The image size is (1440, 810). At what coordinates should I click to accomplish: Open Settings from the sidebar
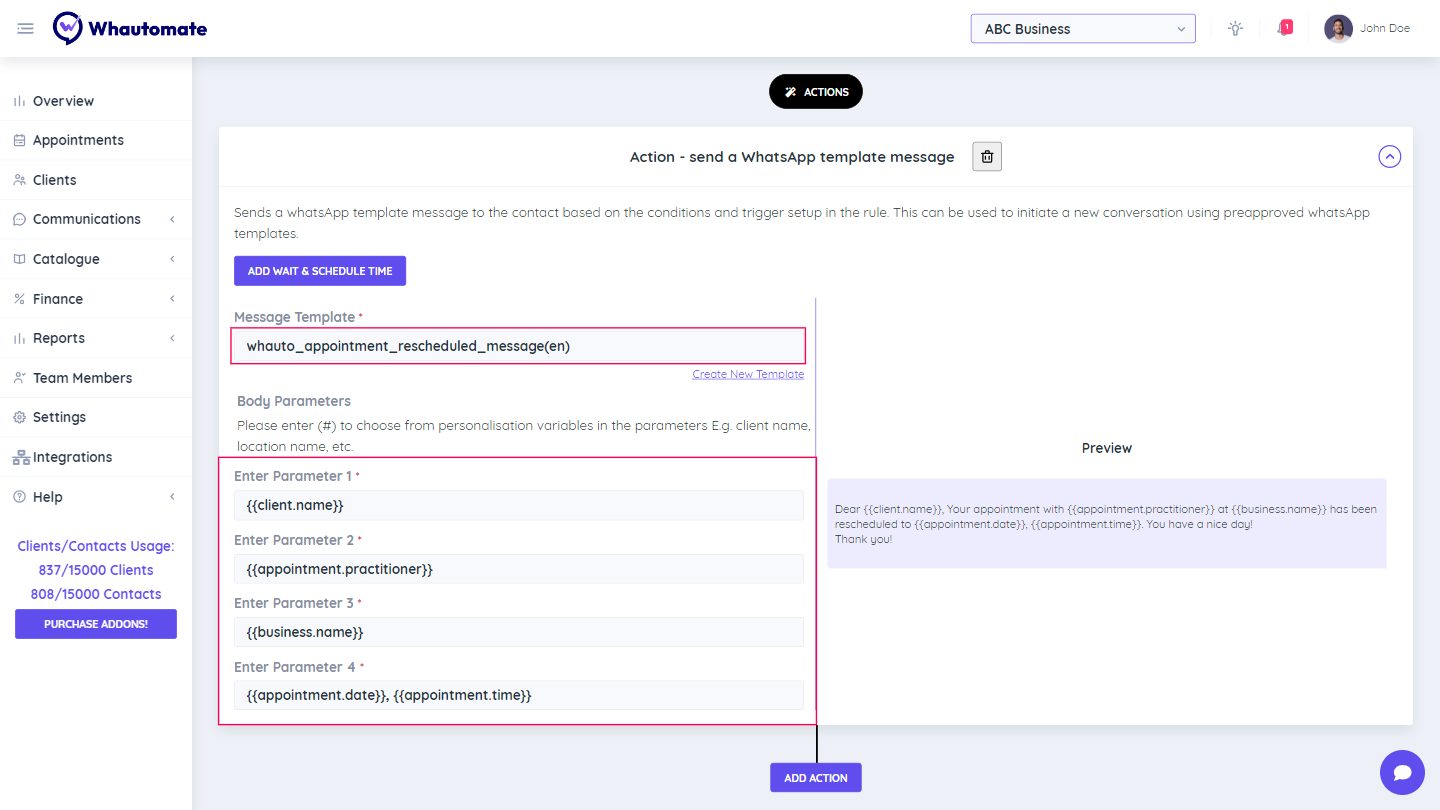(59, 417)
